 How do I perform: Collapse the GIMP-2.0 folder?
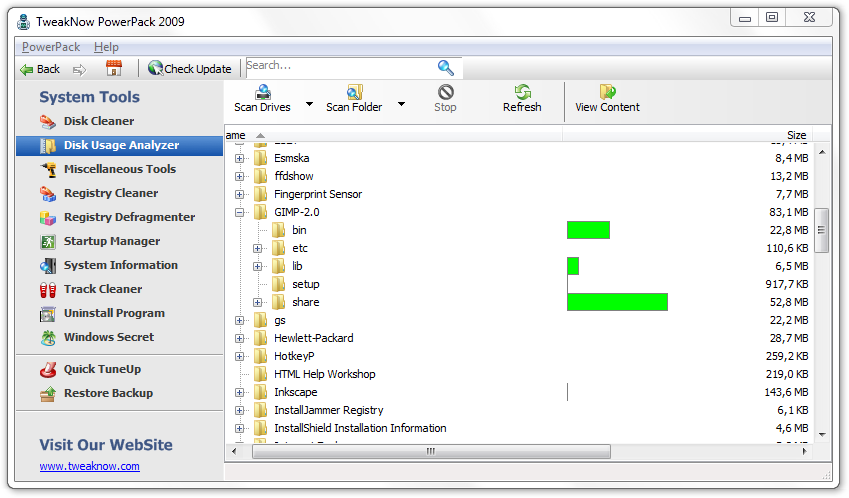pos(239,212)
